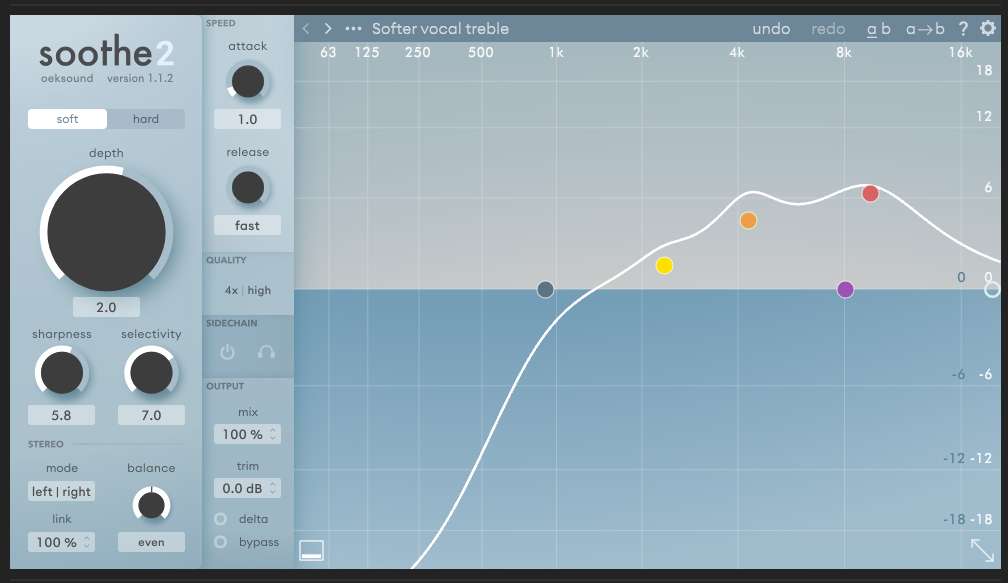The width and height of the screenshot is (1008, 583).
Task: Select the red EQ band node
Action: (x=870, y=193)
